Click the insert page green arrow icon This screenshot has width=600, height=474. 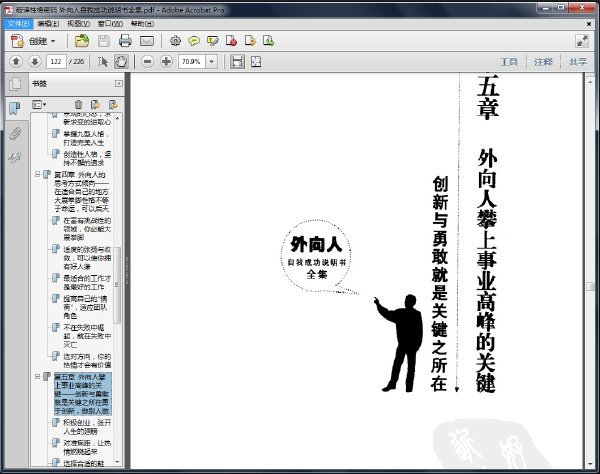tap(268, 41)
